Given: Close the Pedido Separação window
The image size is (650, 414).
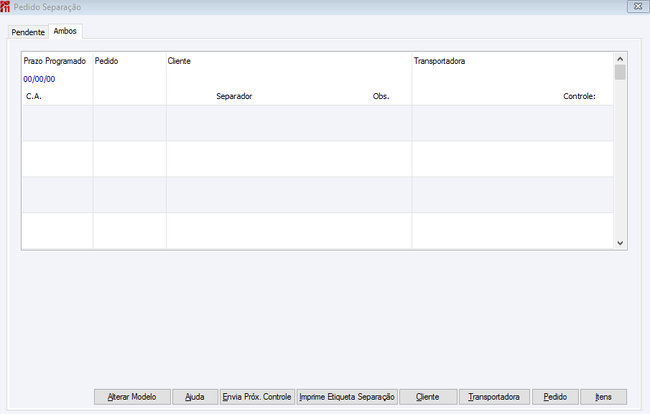Looking at the screenshot, I should point(638,6).
